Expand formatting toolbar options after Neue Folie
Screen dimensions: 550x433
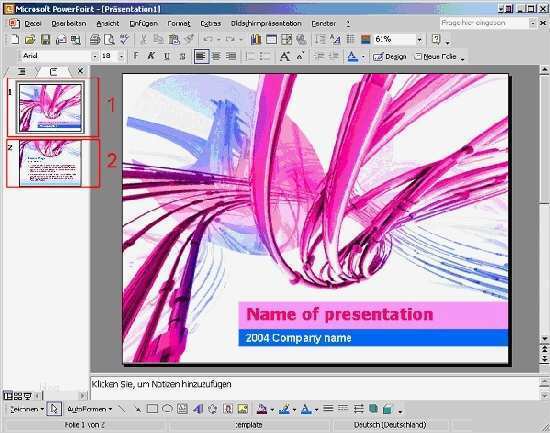(463, 59)
